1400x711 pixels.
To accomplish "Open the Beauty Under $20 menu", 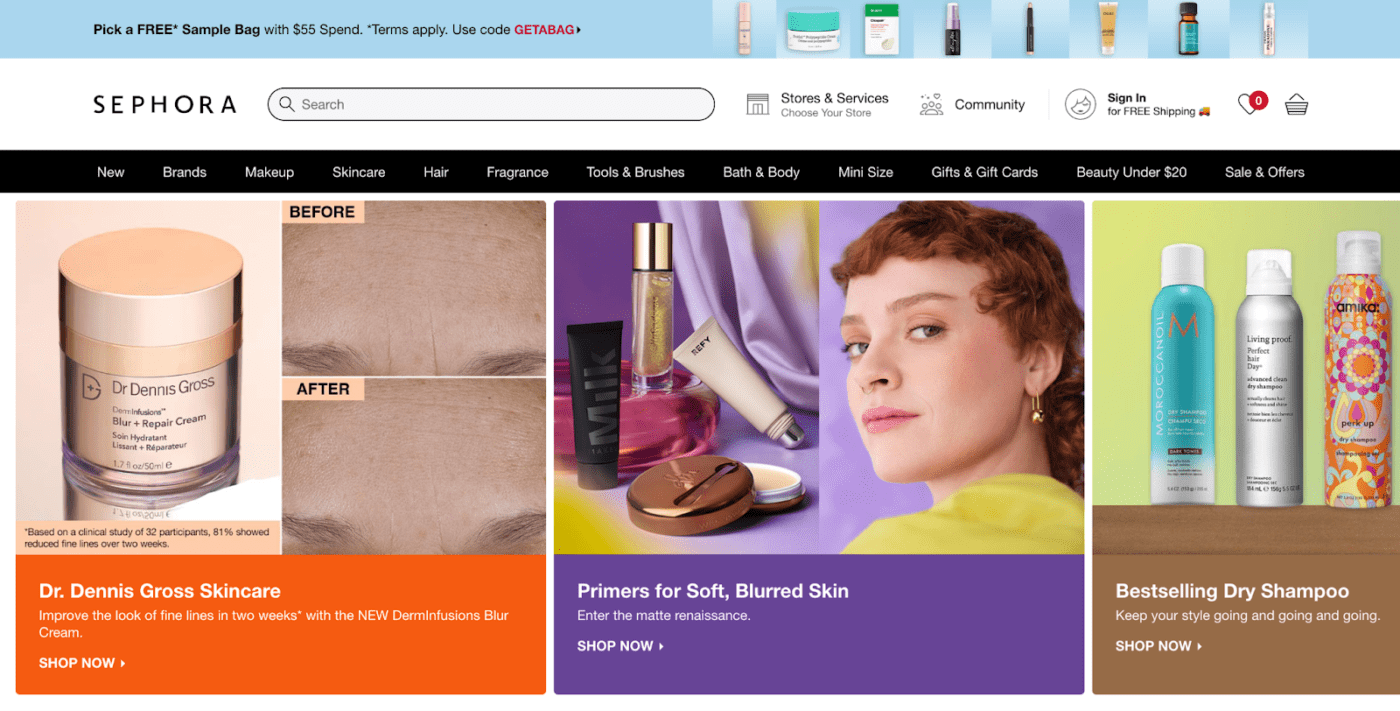I will pos(1131,172).
